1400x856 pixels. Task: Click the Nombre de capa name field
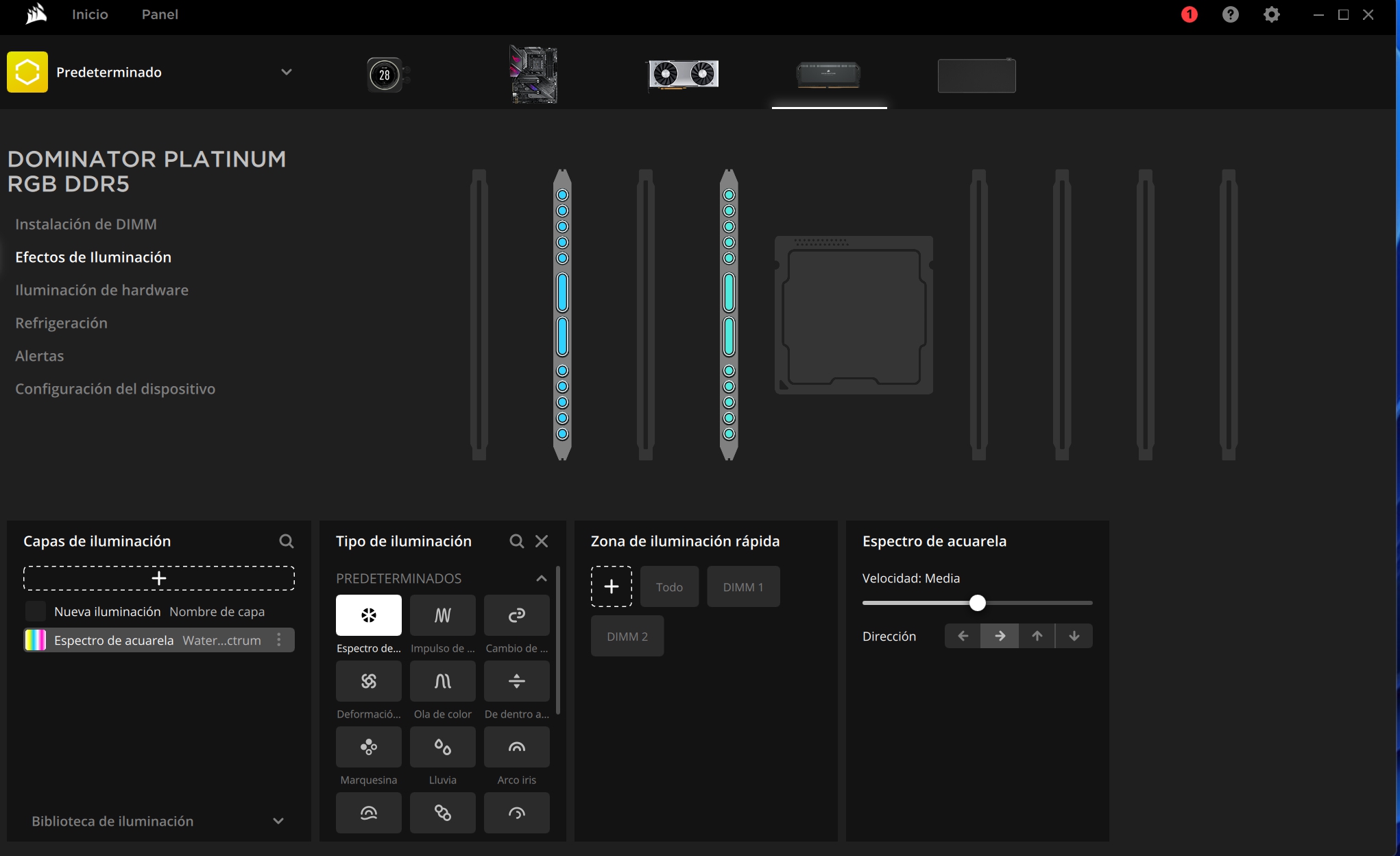pos(217,612)
